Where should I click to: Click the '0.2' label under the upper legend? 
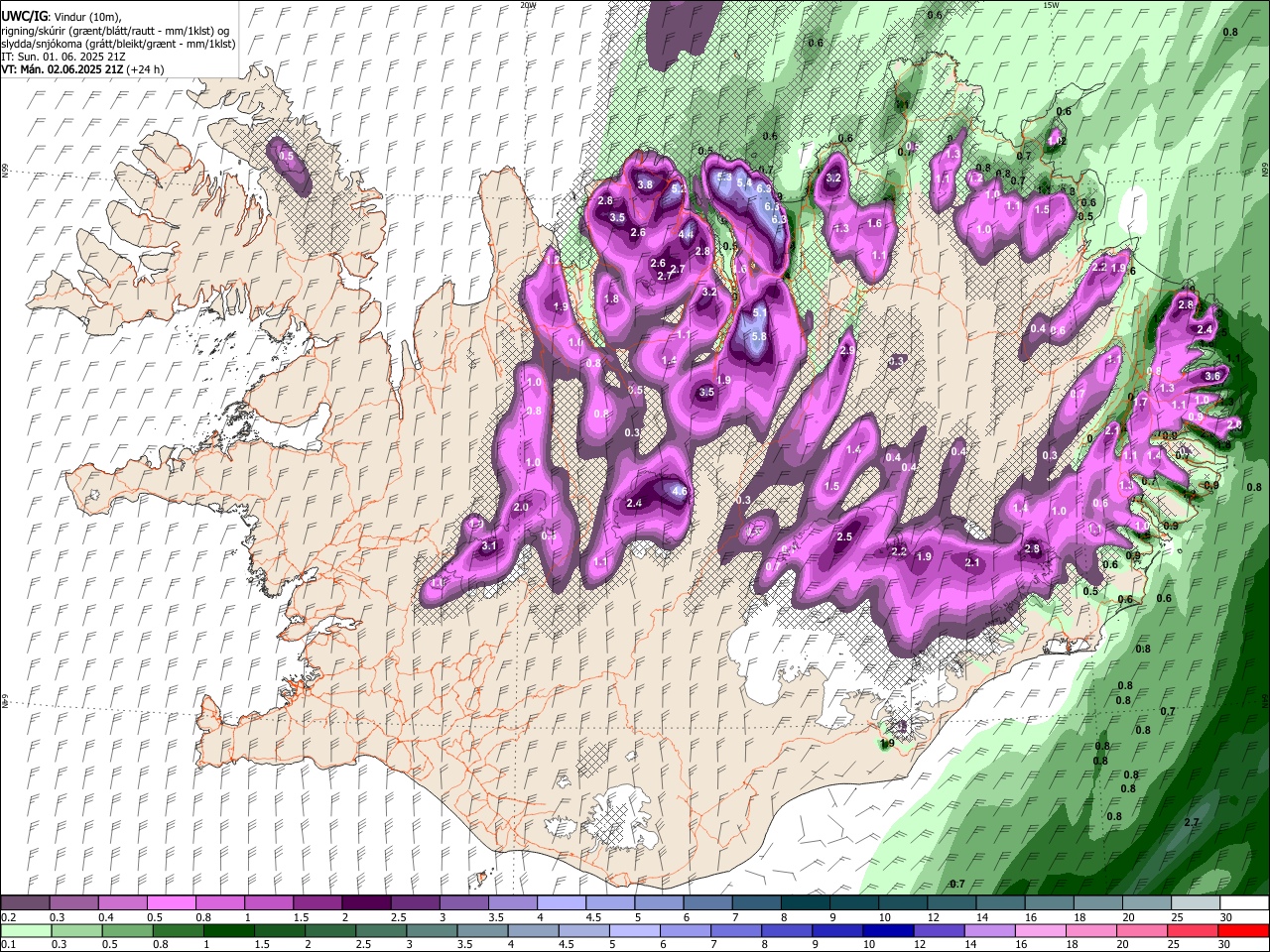[x=8, y=917]
